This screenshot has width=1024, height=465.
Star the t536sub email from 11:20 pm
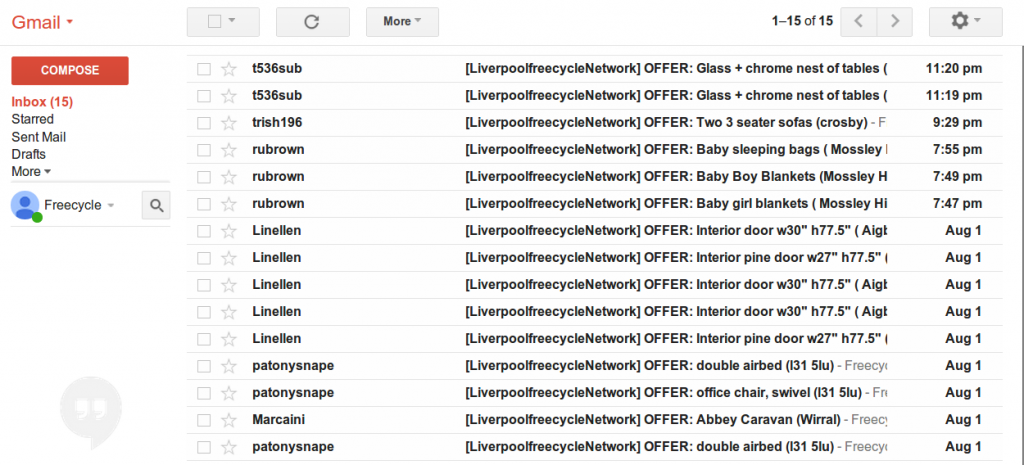tap(229, 69)
